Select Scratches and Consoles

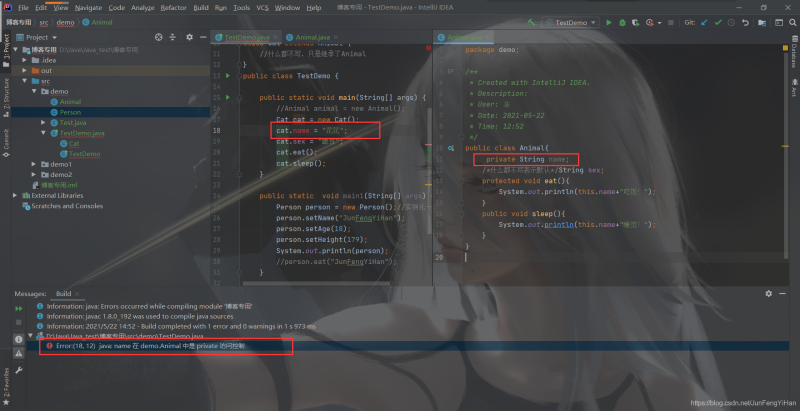[67, 206]
